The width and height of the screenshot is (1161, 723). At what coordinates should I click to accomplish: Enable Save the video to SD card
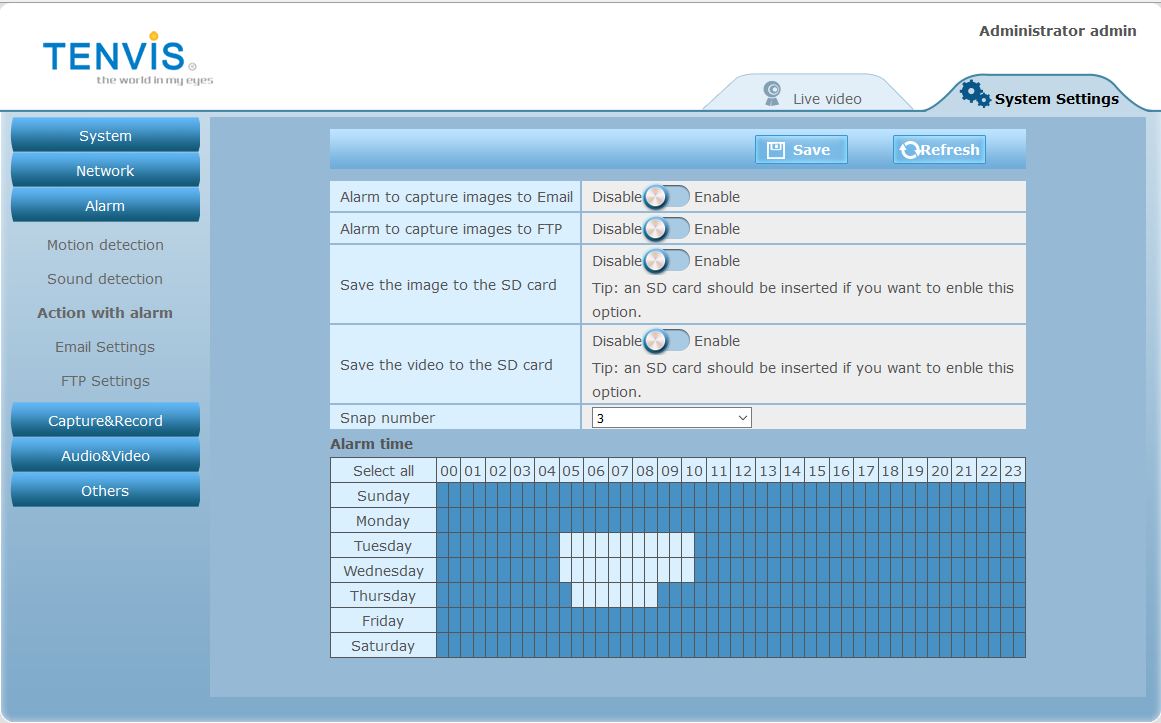(666, 341)
